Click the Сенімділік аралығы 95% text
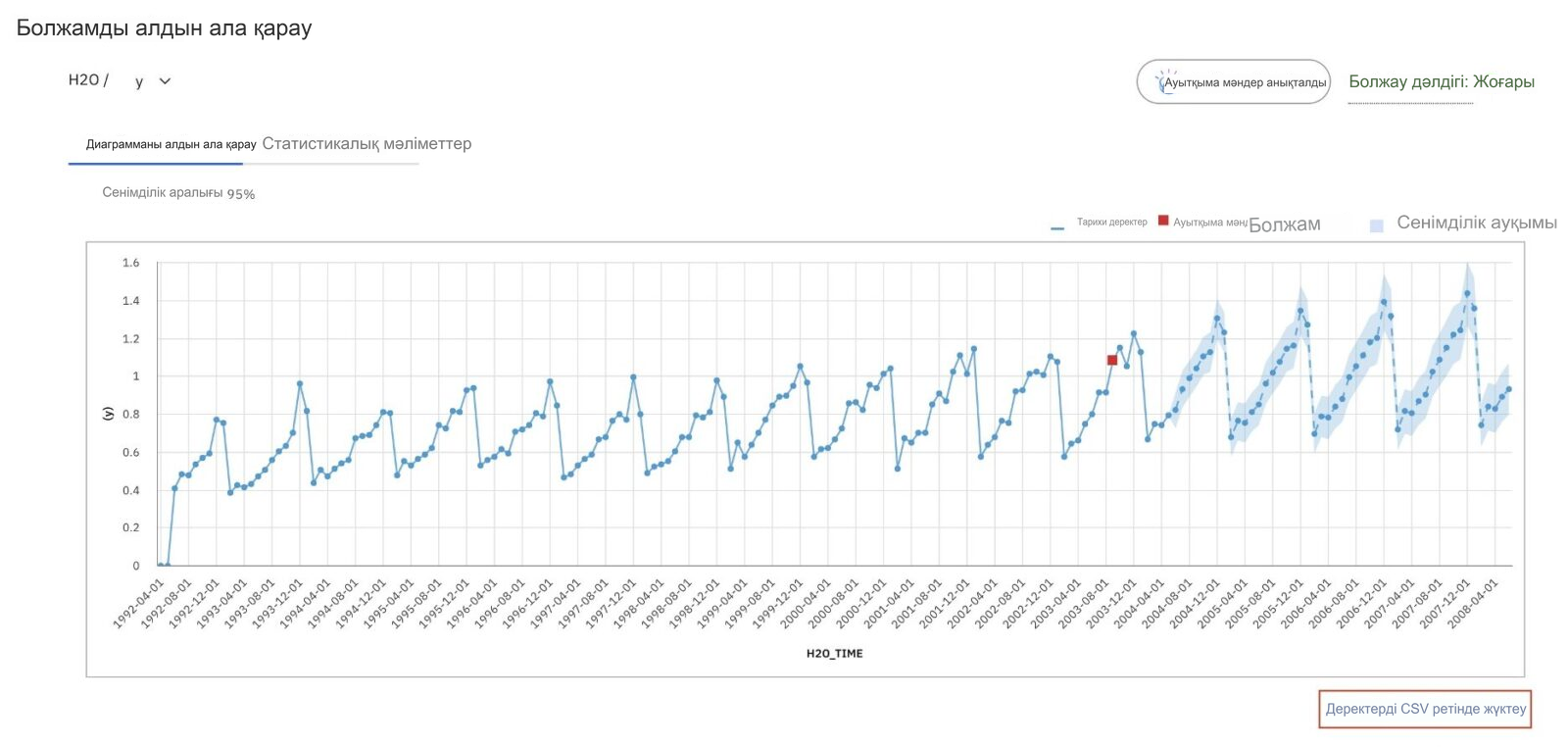Image resolution: width=1568 pixels, height=747 pixels. click(x=178, y=193)
